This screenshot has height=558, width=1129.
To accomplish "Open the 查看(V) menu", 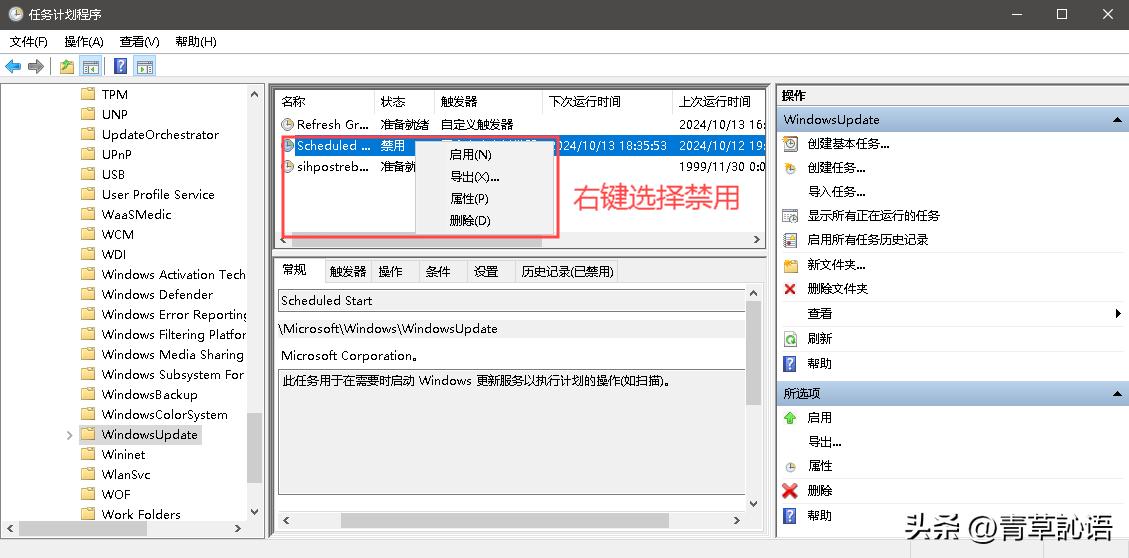I will pos(140,42).
